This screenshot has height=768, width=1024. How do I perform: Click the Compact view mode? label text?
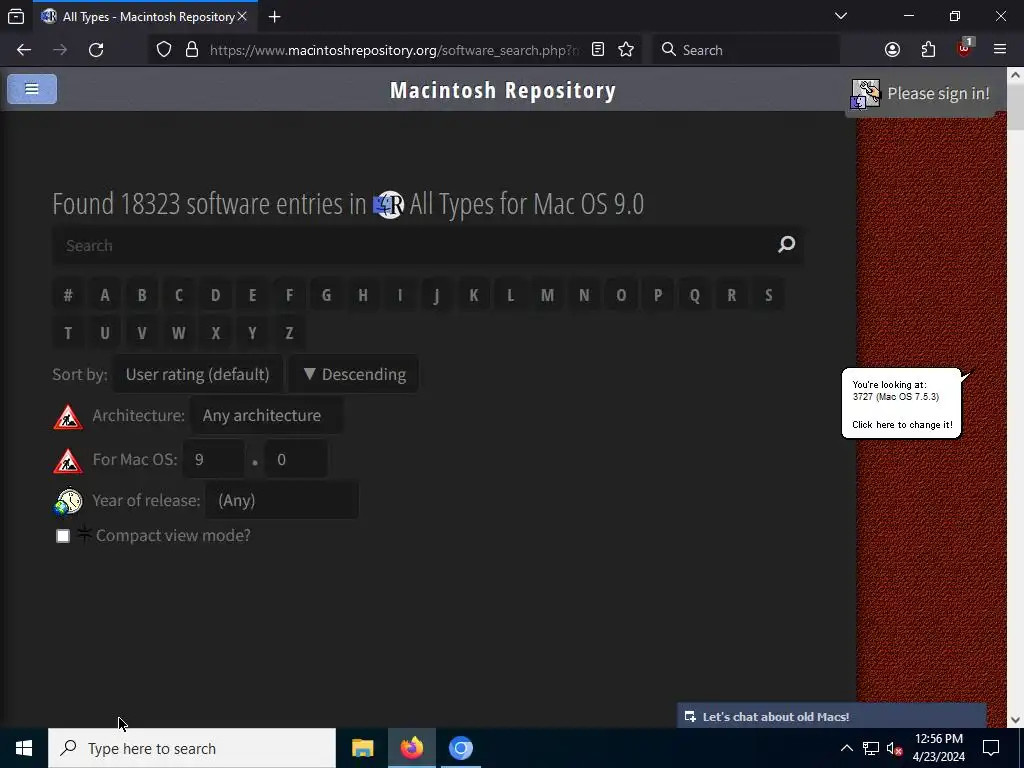[173, 536]
